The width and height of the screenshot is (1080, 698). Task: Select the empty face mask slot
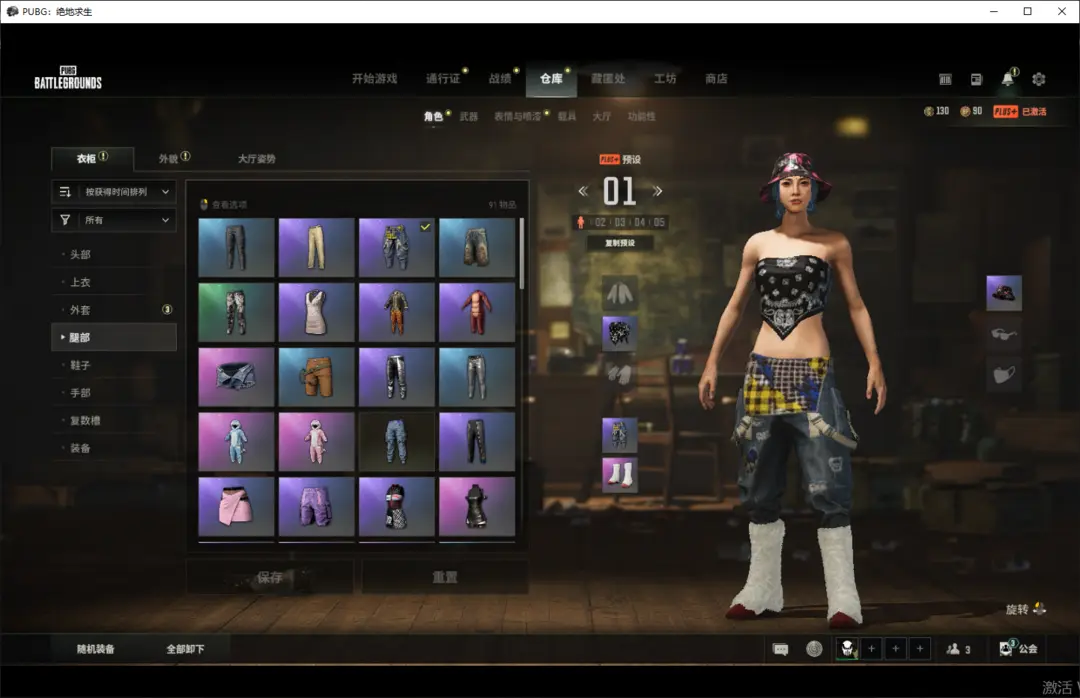pyautogui.click(x=1004, y=374)
